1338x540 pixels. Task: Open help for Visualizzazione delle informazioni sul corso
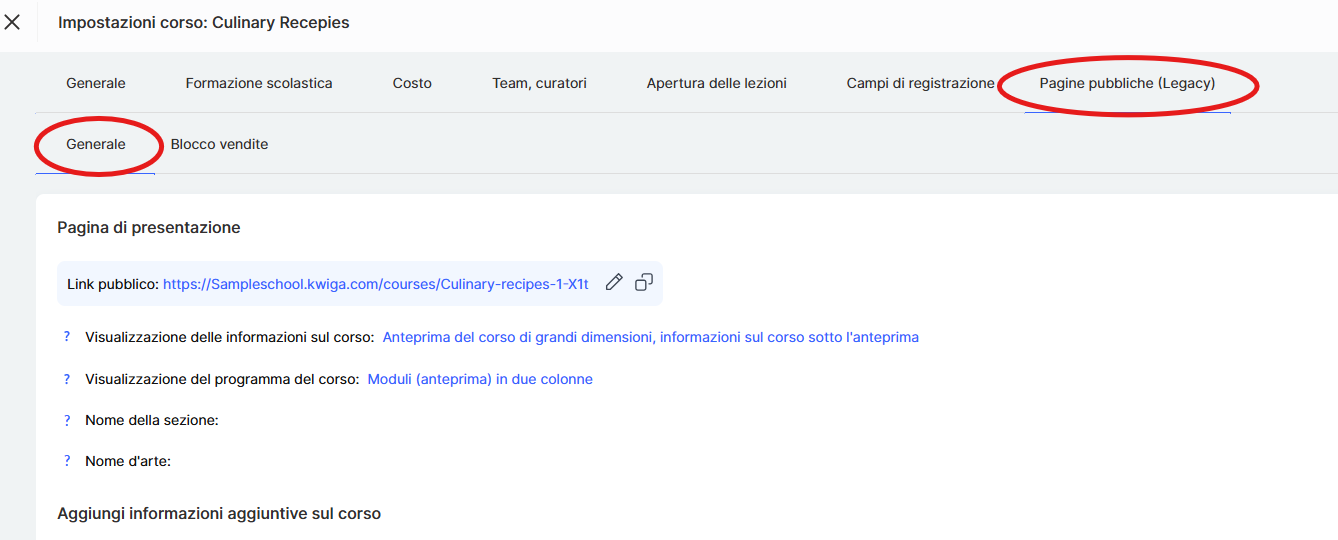67,337
